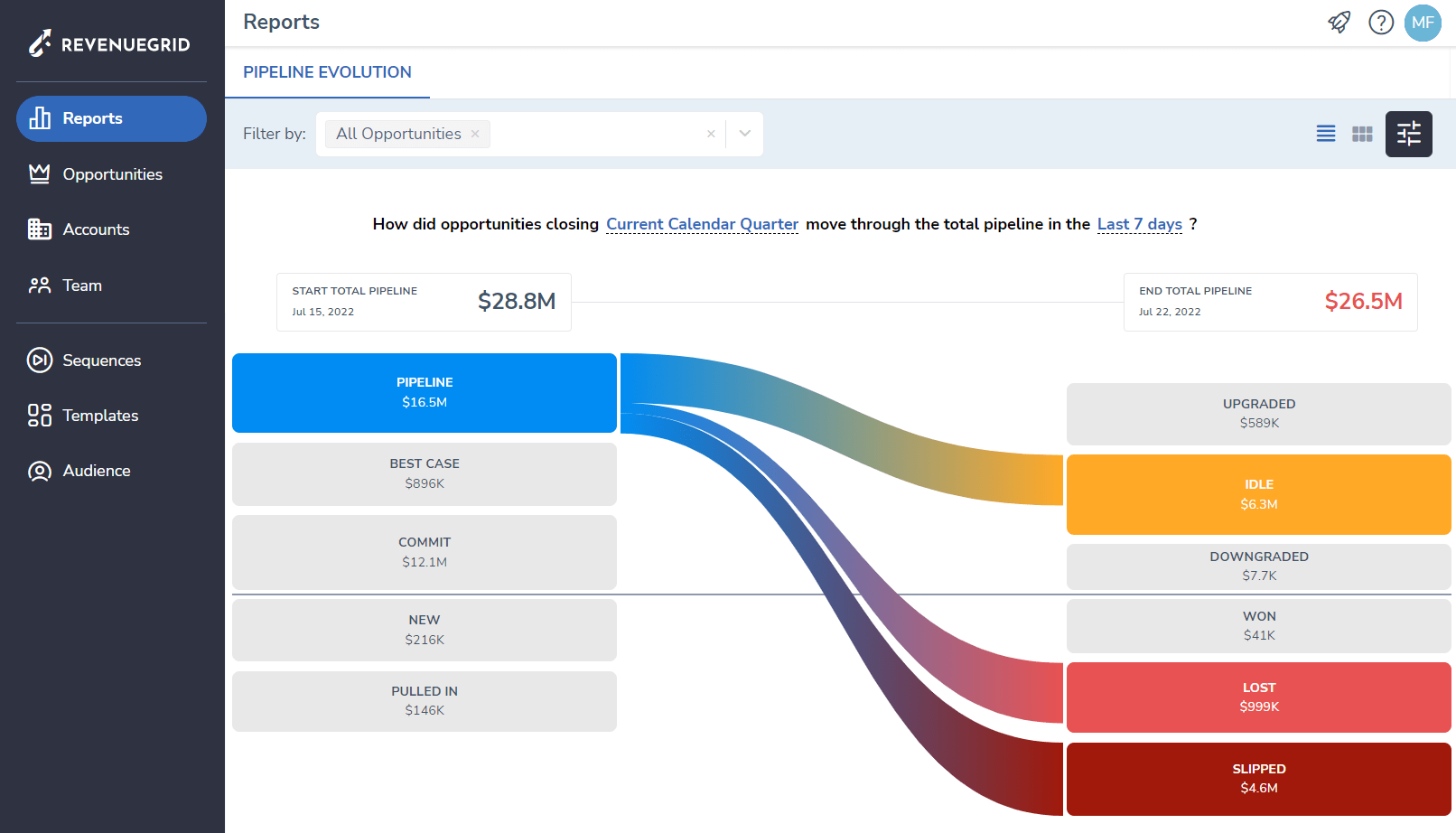Select the orange IDLE segment
This screenshot has height=833, width=1456.
[1258, 494]
